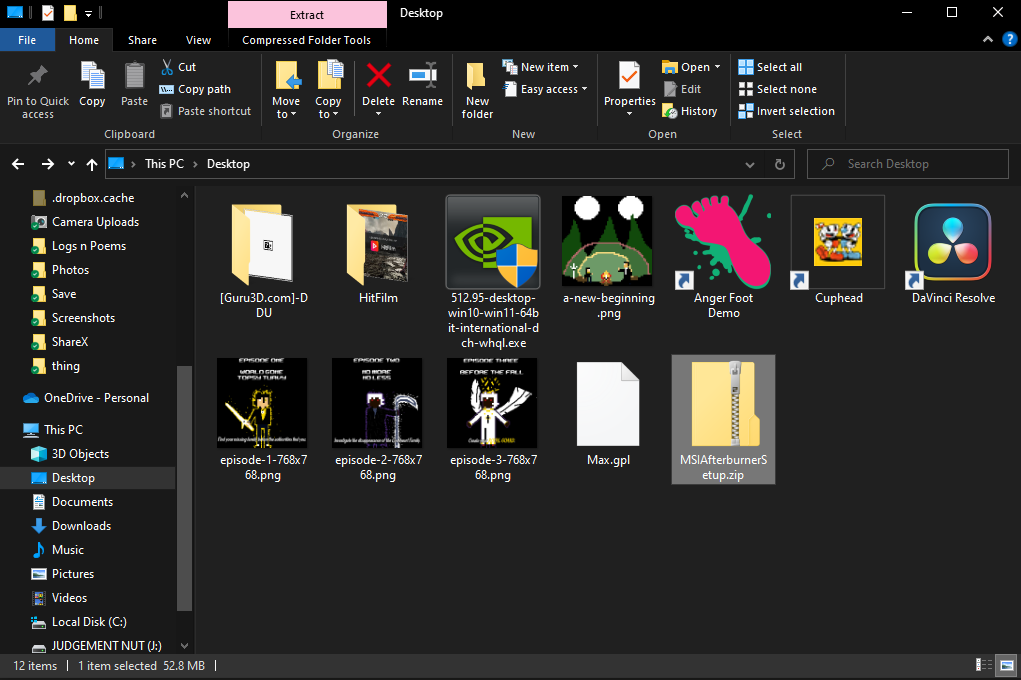Expand the address bar history dropdown
The width and height of the screenshot is (1021, 680).
(749, 164)
